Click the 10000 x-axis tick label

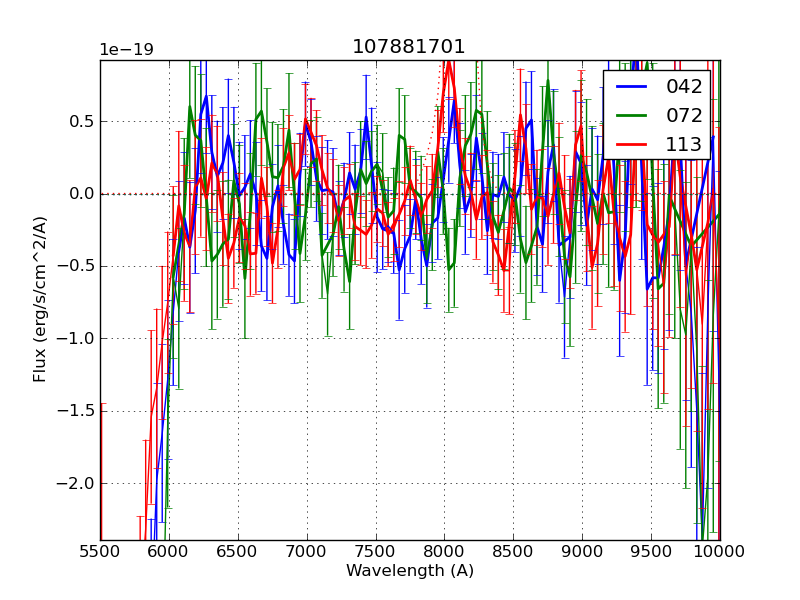coord(718,551)
